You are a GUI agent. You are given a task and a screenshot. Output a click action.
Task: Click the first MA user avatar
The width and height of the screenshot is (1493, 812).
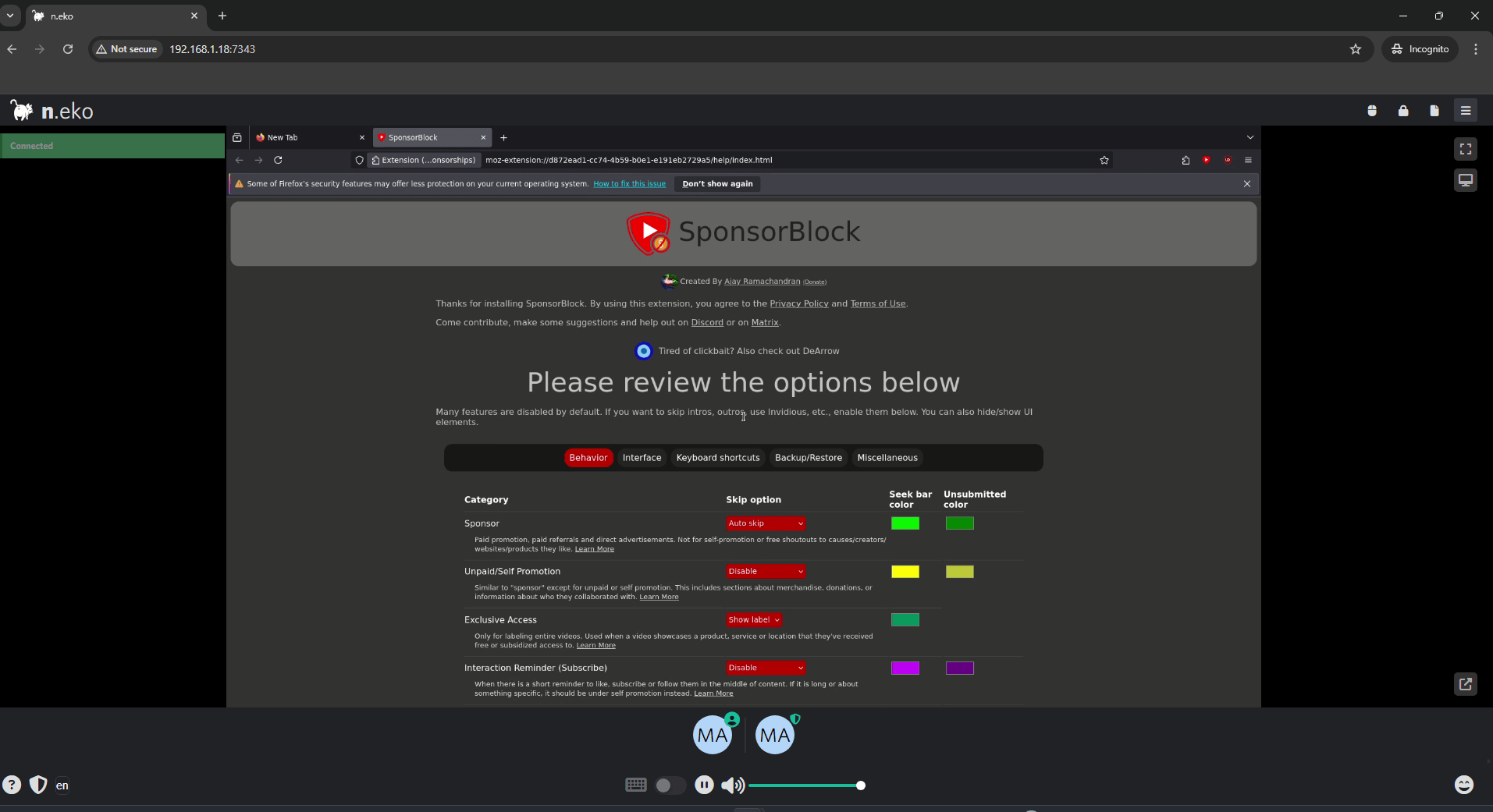pyautogui.click(x=713, y=735)
